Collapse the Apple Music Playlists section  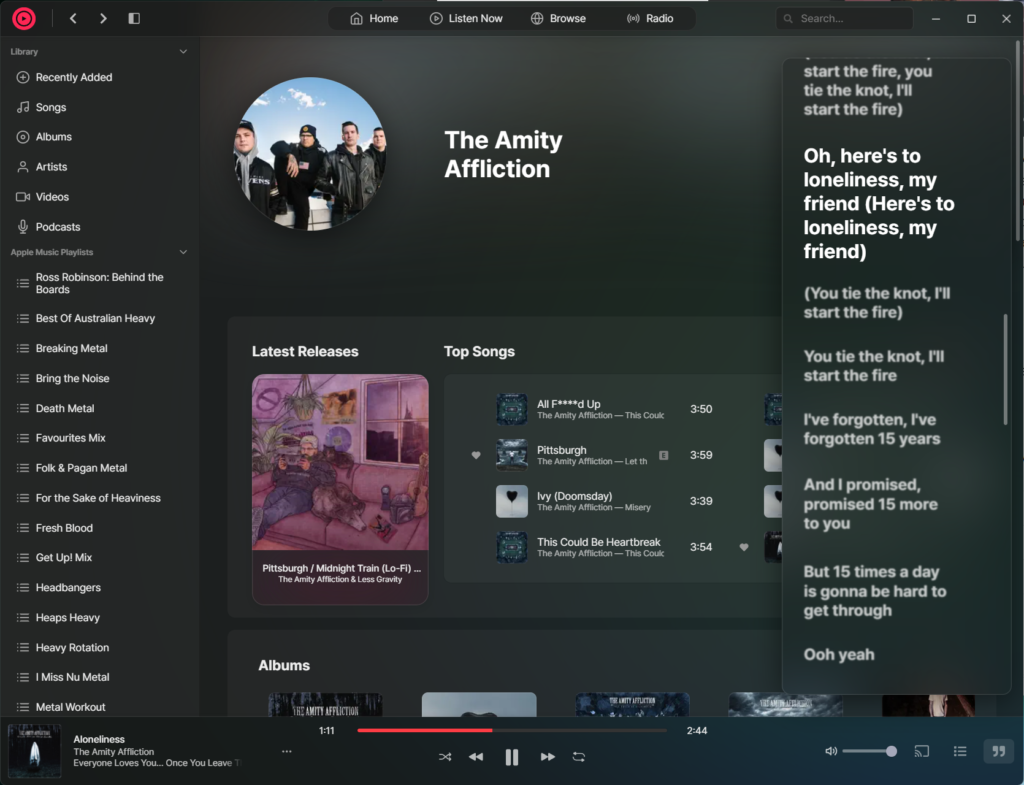183,253
